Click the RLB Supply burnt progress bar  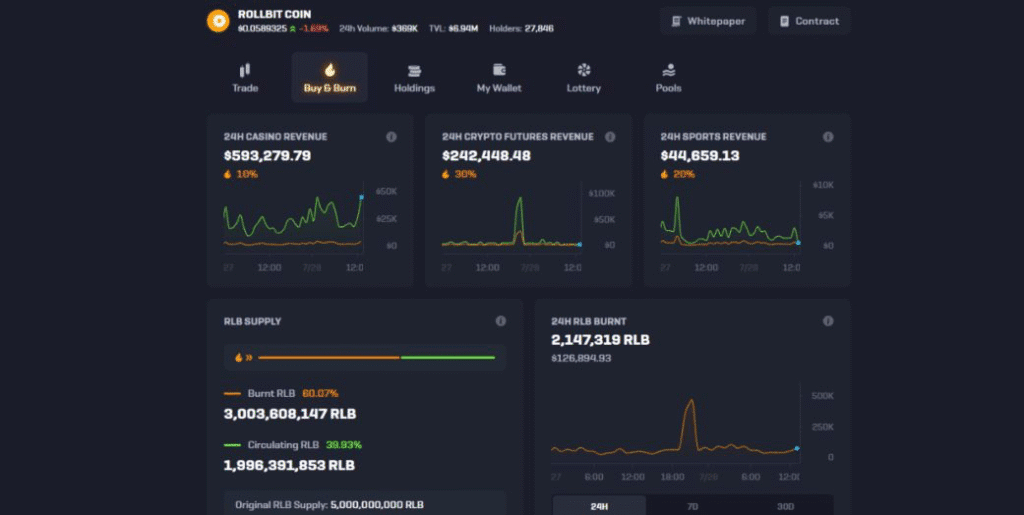pyautogui.click(x=328, y=357)
